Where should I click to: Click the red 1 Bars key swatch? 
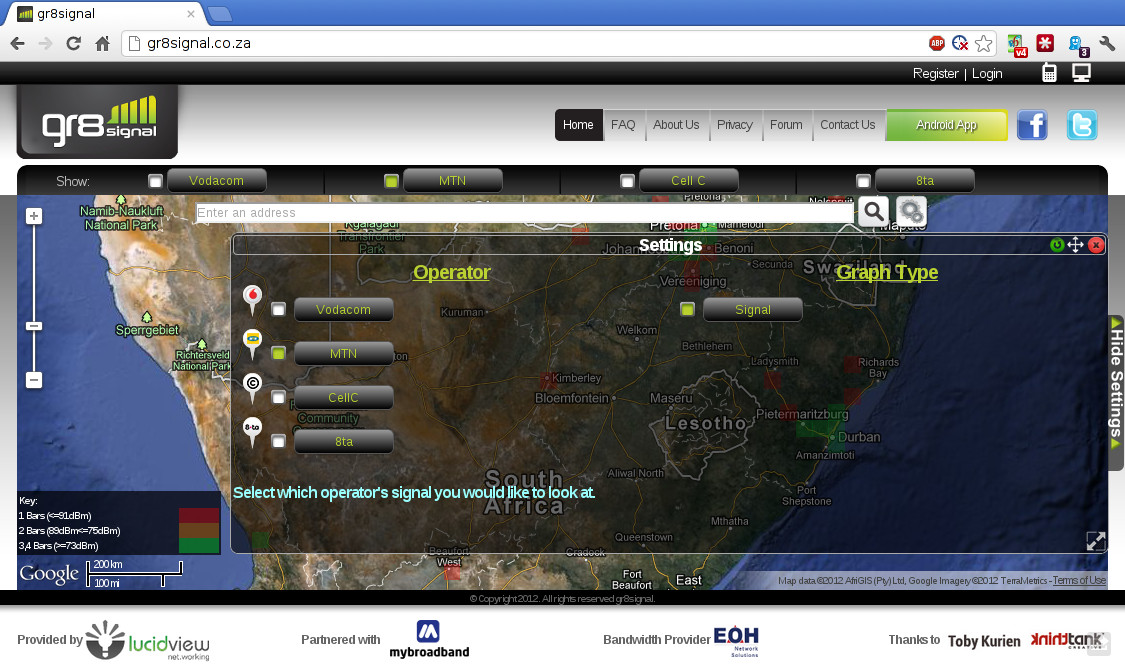[x=199, y=515]
